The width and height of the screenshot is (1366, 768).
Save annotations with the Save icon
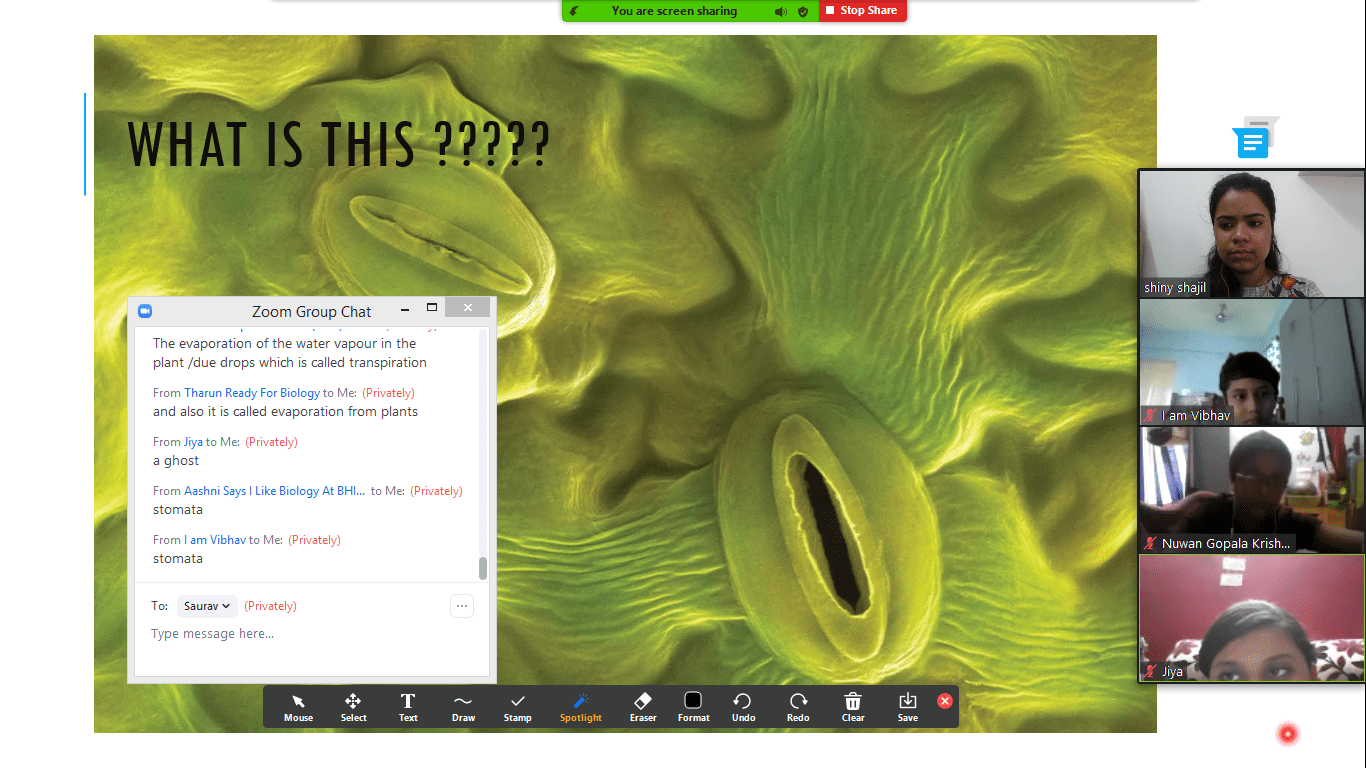(907, 706)
